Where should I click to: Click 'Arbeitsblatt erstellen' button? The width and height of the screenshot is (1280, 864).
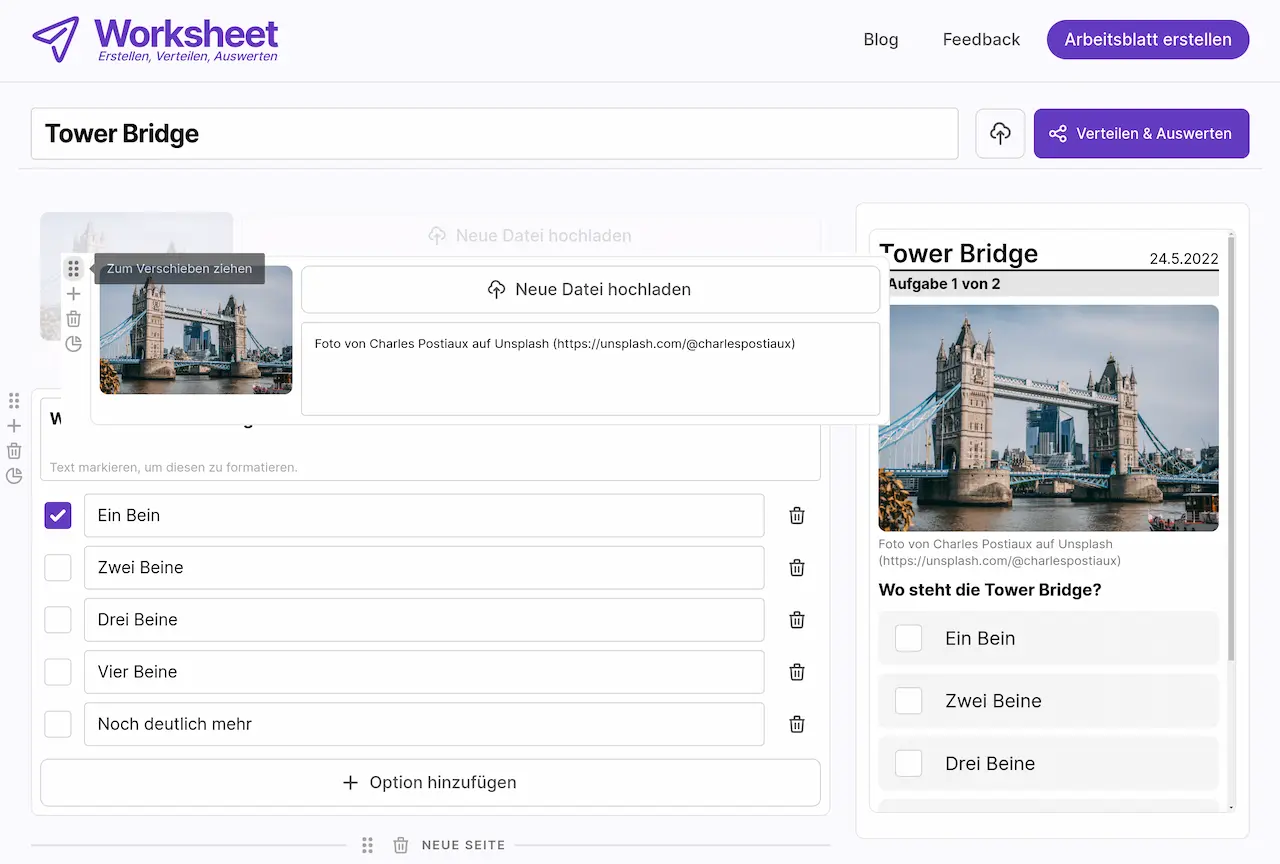coord(1148,40)
